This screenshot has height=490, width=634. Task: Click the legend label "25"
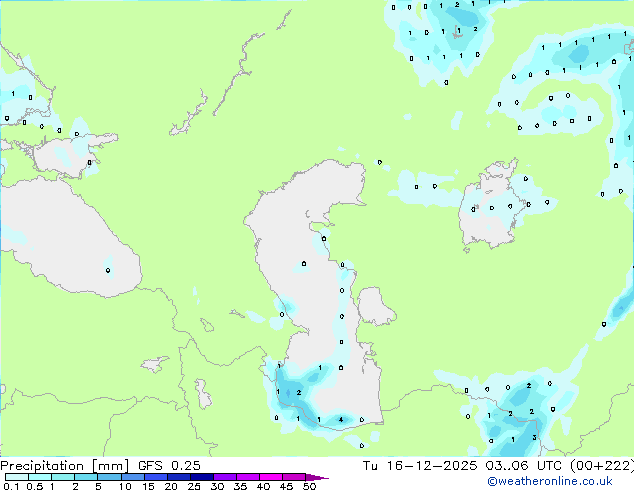point(194,486)
